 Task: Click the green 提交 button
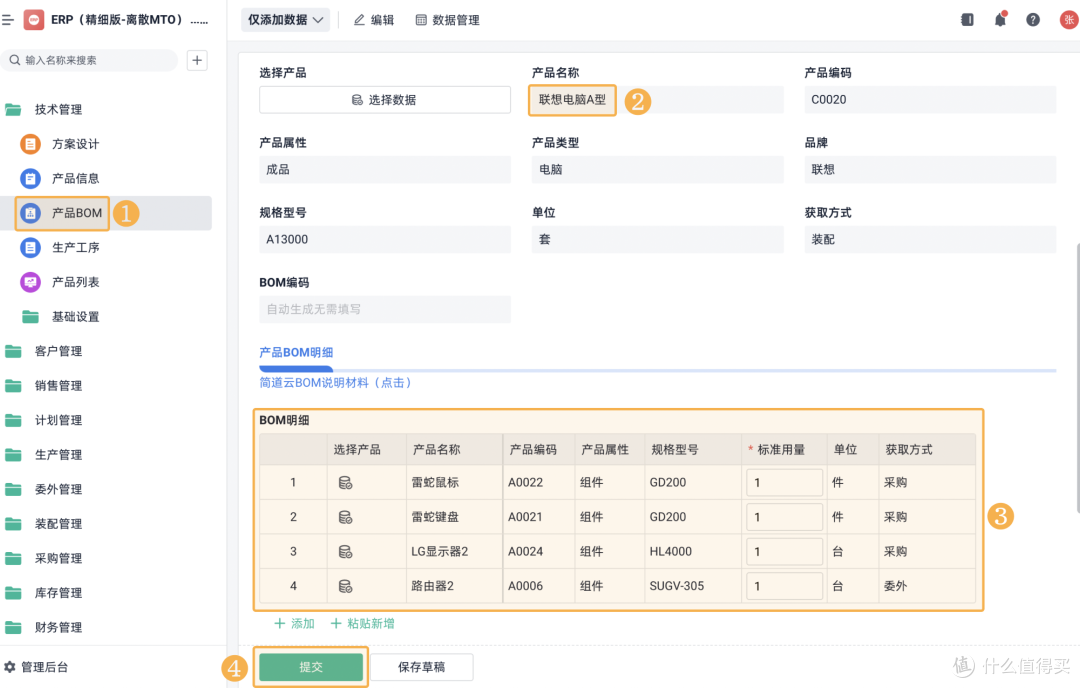click(311, 667)
